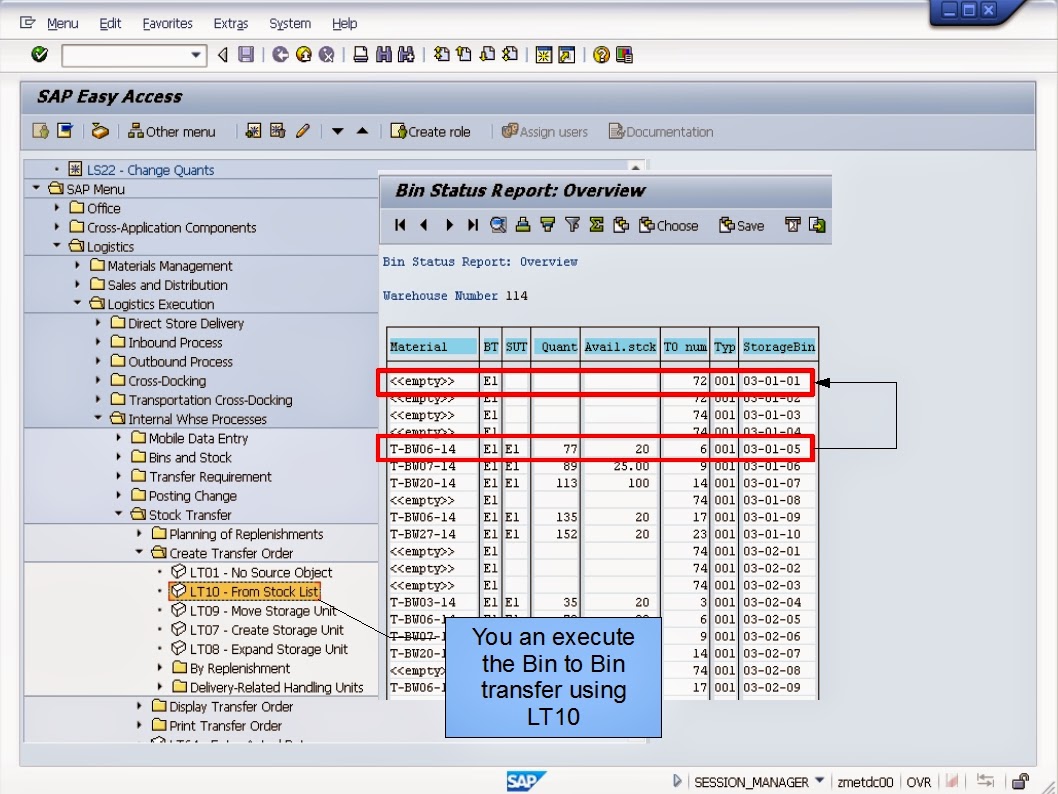This screenshot has height=794, width=1058.
Task: Select the Sum (sigma) icon in the report toolbar
Action: (x=596, y=225)
